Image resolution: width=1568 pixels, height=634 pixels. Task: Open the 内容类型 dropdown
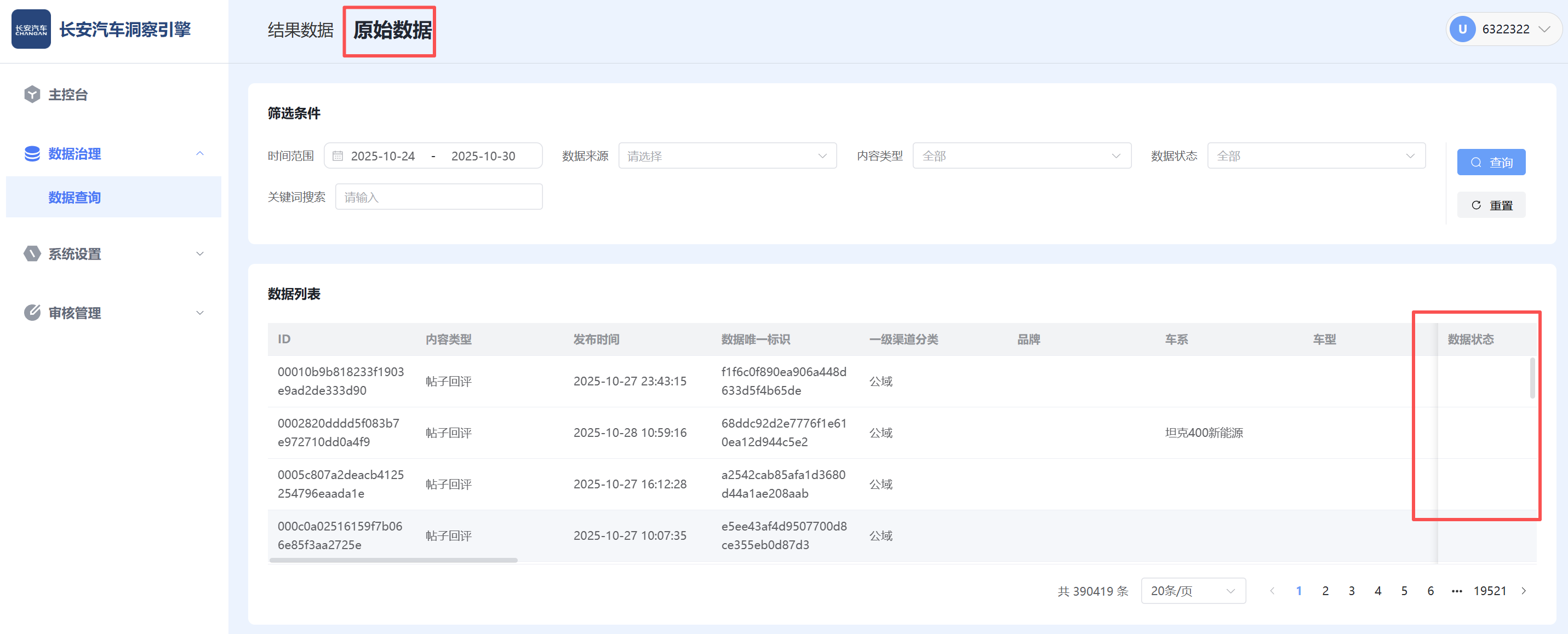pos(1021,155)
